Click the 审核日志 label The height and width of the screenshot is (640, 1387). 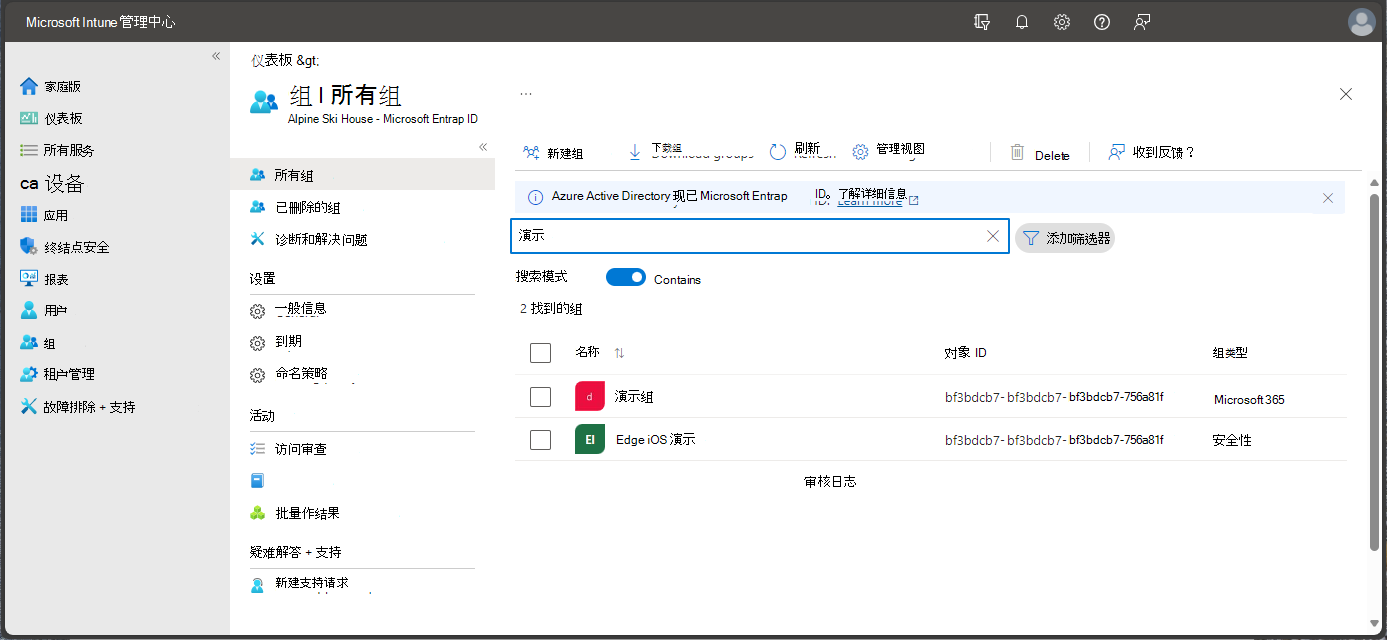tap(830, 481)
